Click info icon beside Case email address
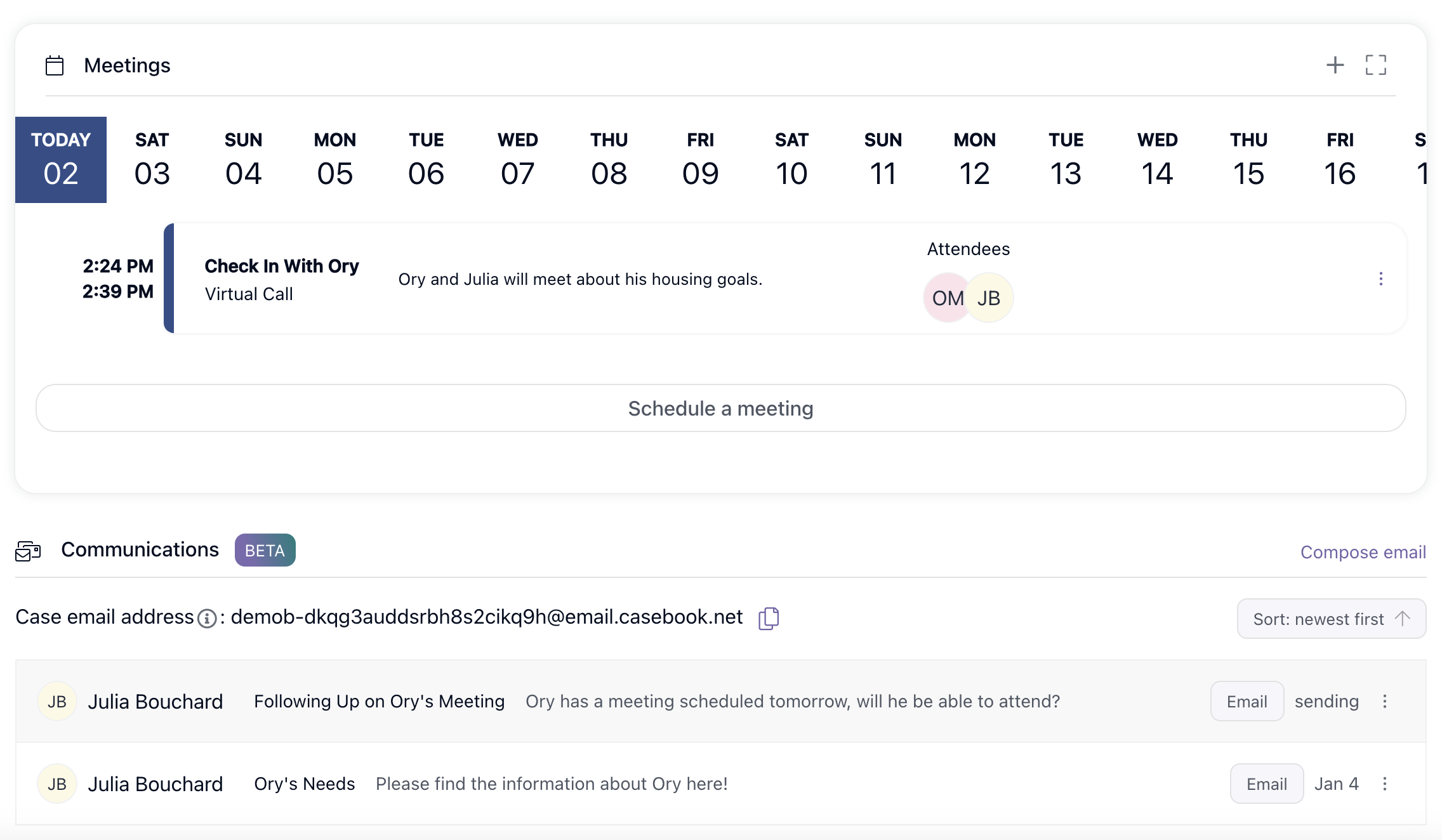This screenshot has width=1442, height=840. click(x=207, y=618)
